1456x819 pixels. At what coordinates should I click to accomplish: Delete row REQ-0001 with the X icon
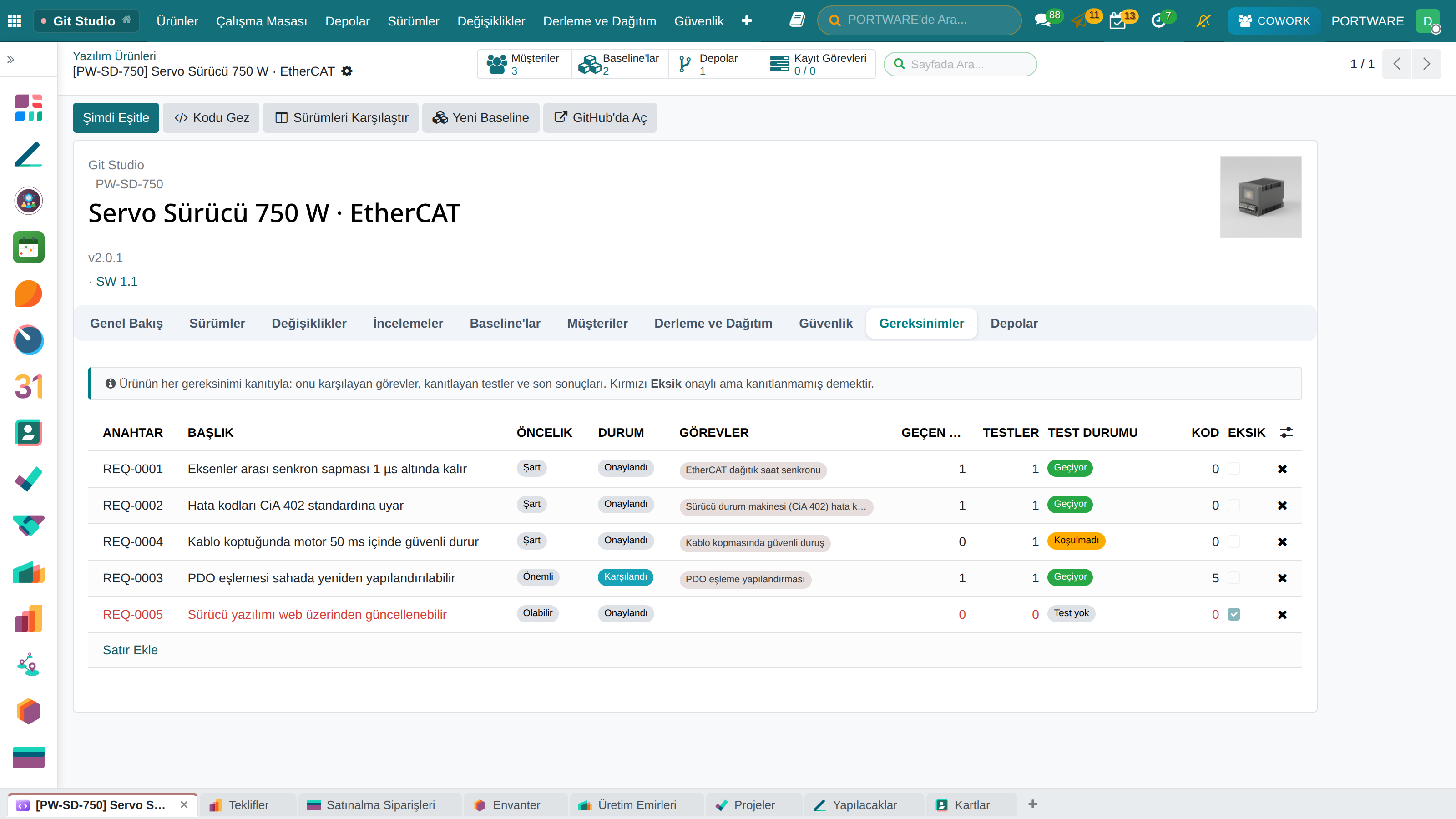(x=1282, y=469)
